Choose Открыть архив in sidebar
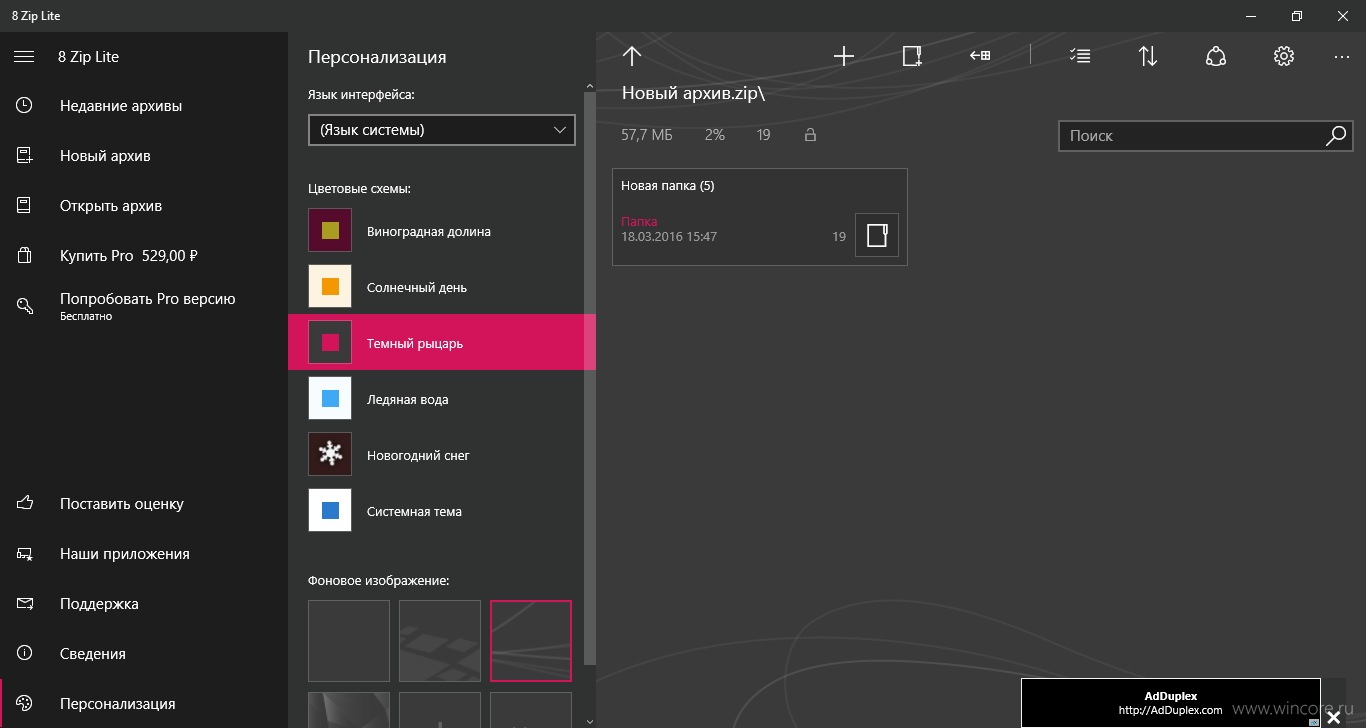This screenshot has width=1366, height=728. pyautogui.click(x=144, y=206)
